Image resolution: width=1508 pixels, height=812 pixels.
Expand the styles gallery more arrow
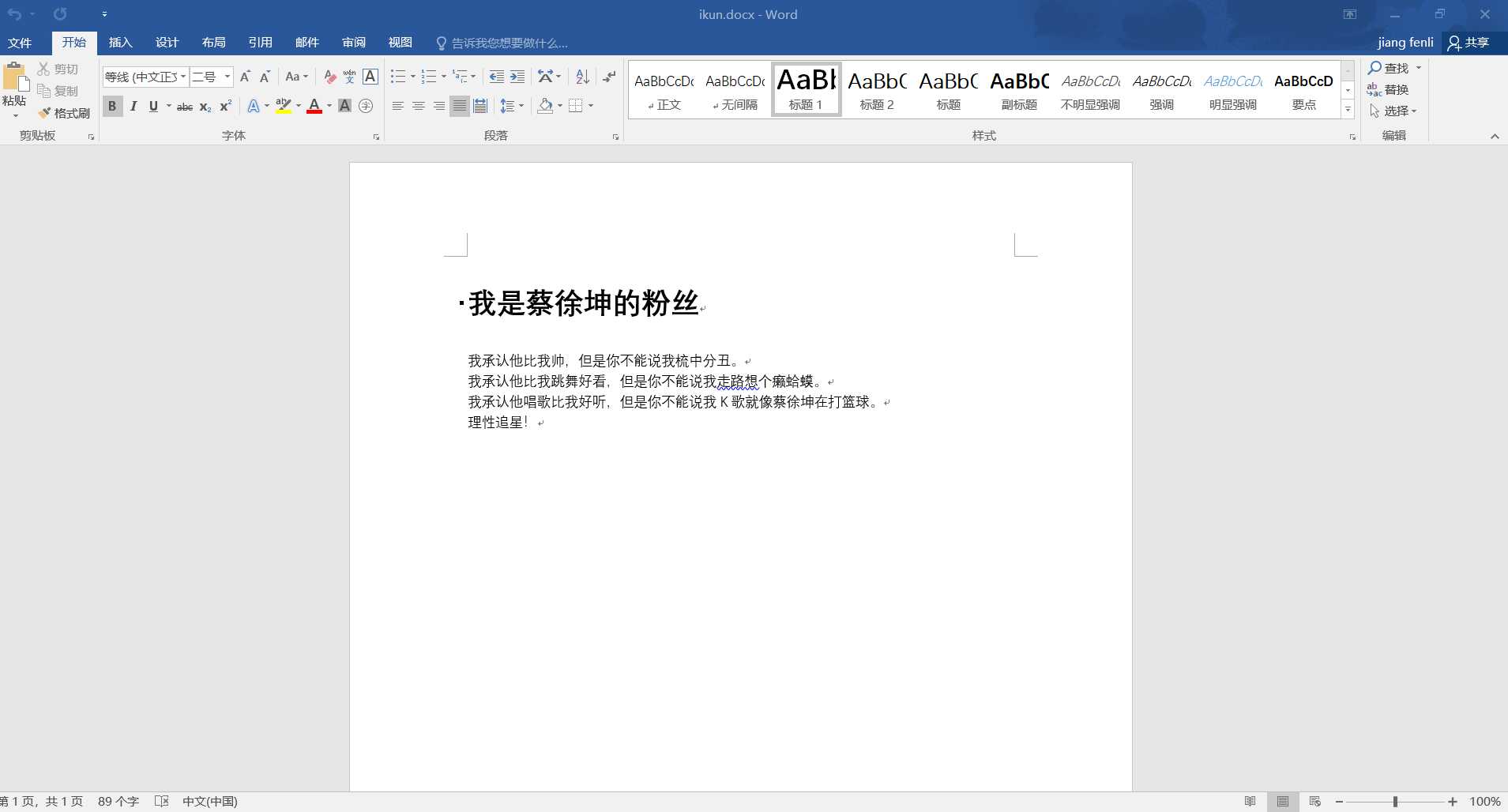[1348, 109]
